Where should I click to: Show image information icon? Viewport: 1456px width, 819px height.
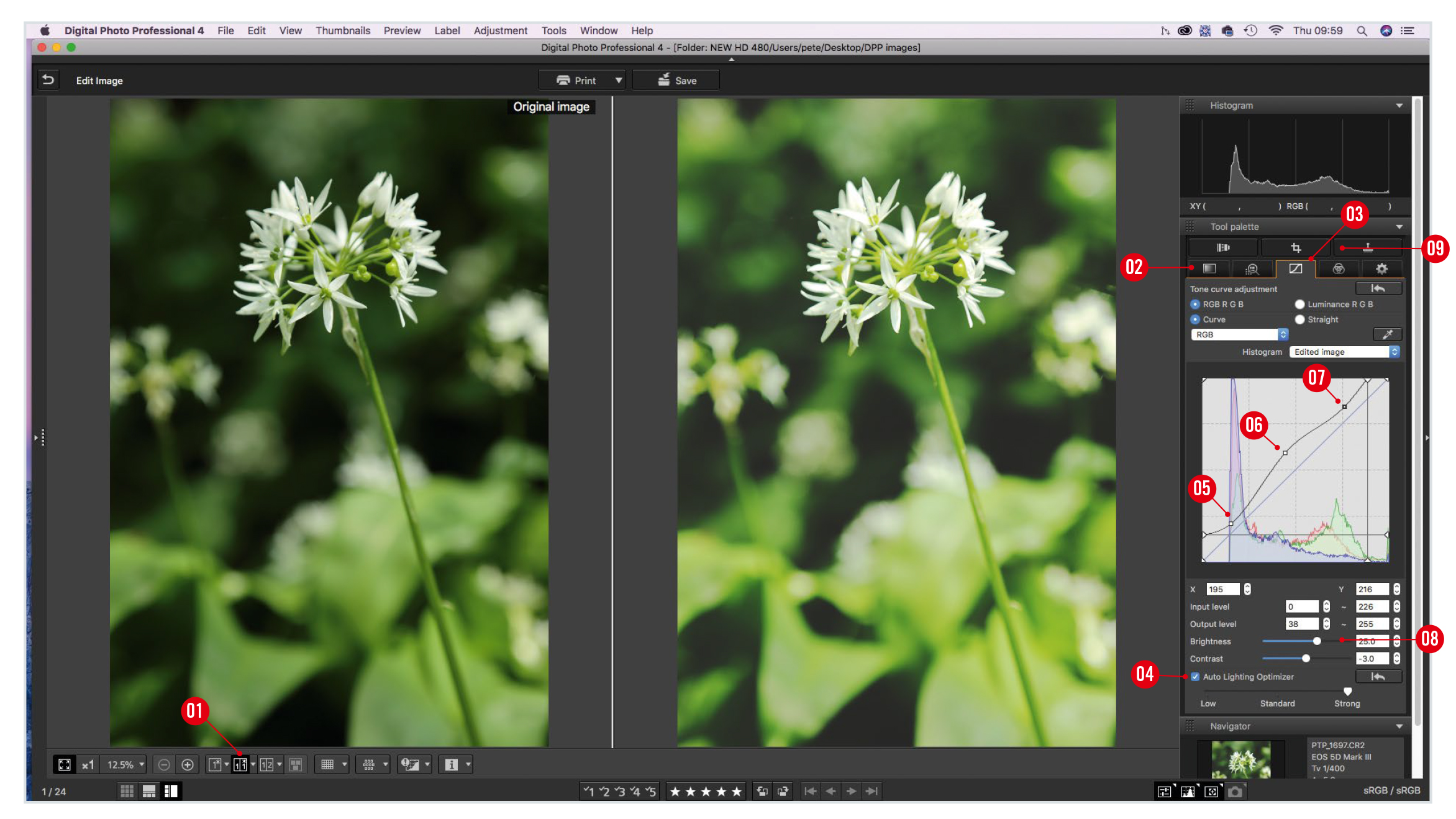pyautogui.click(x=451, y=764)
